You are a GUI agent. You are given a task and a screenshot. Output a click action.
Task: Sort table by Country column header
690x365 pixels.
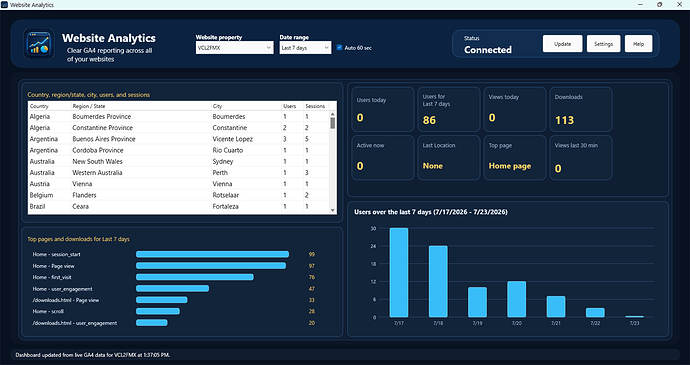pos(49,106)
